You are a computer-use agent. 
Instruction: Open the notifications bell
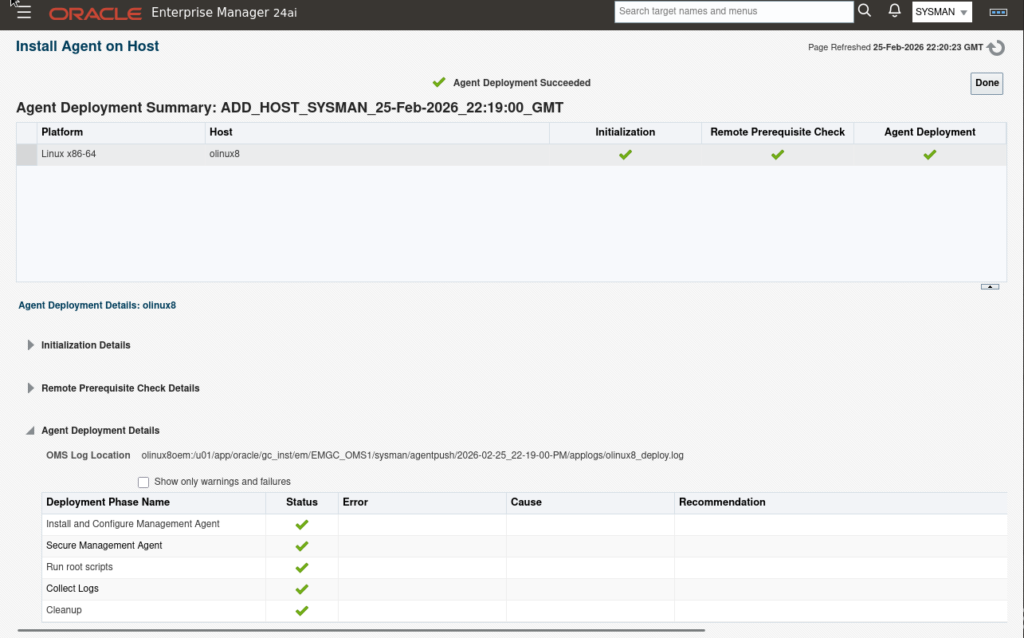[x=894, y=11]
